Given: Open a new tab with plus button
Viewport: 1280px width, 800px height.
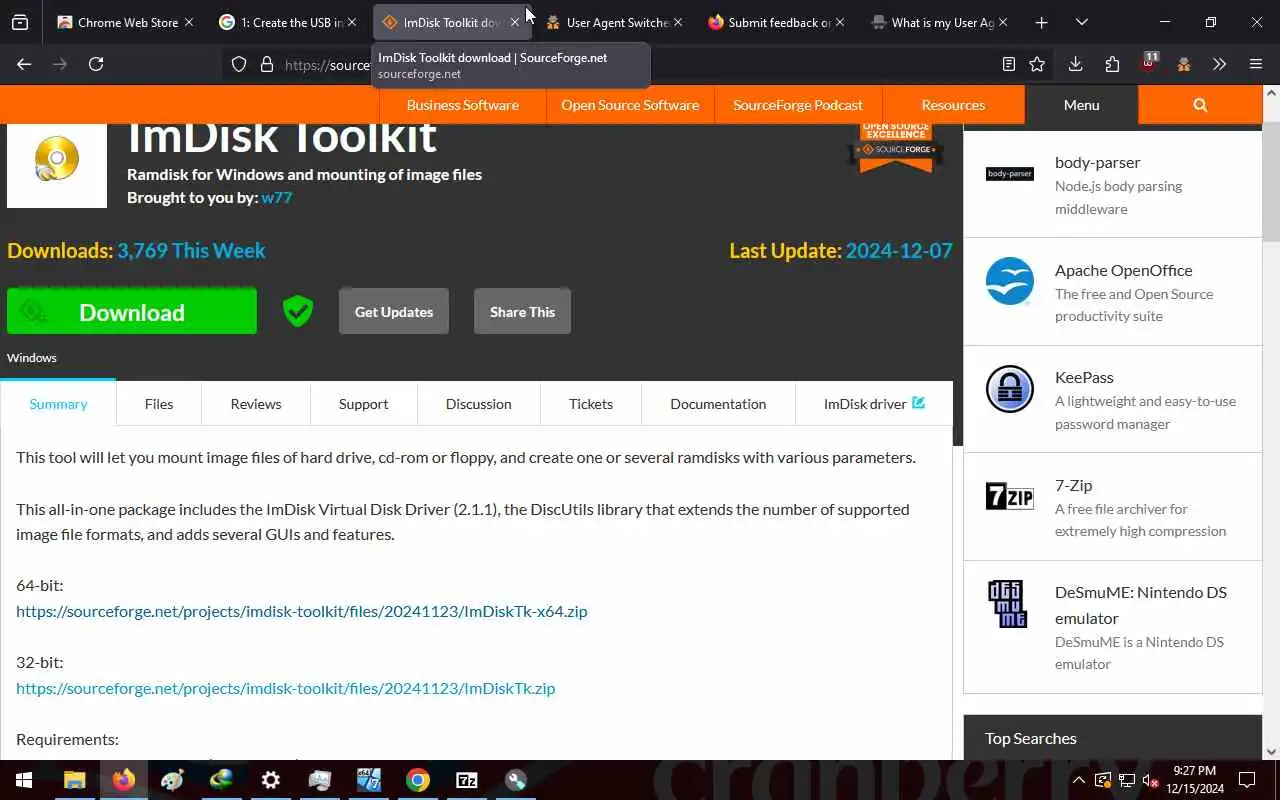Looking at the screenshot, I should click(1041, 22).
